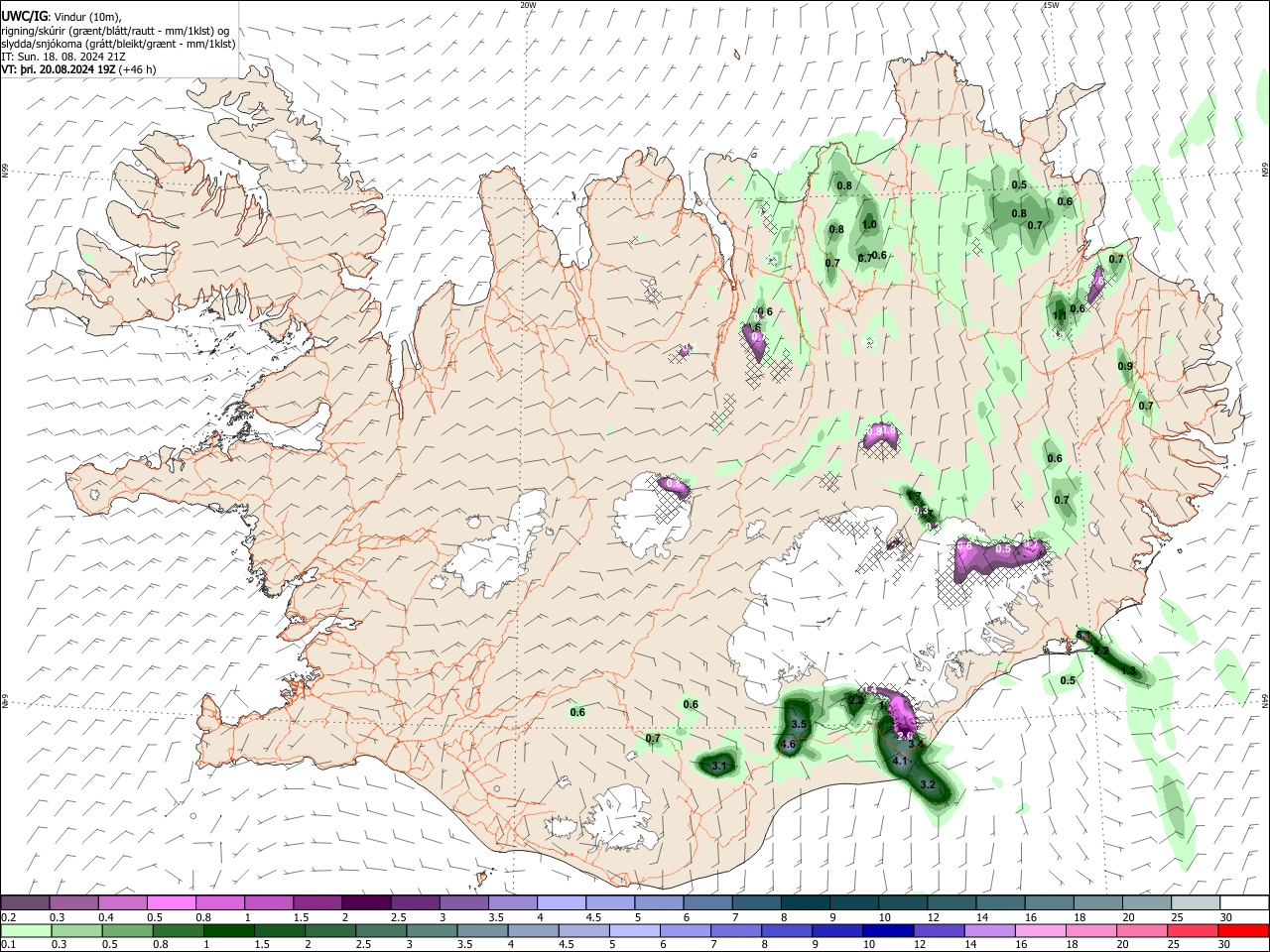Select the 3.2 value offshore in the south
This screenshot has width=1270, height=952.
928,784
